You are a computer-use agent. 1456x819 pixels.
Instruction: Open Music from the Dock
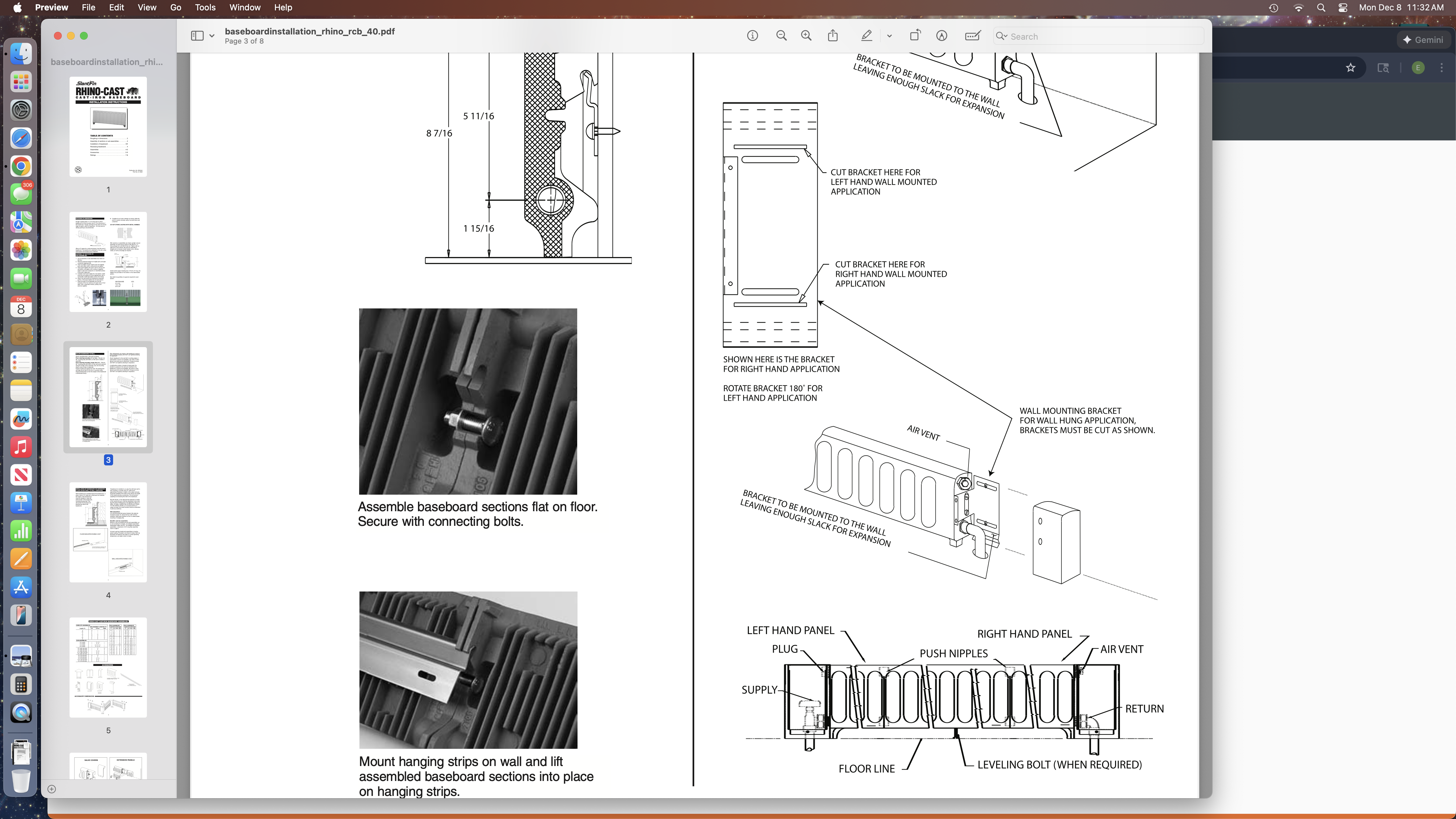pyautogui.click(x=21, y=448)
